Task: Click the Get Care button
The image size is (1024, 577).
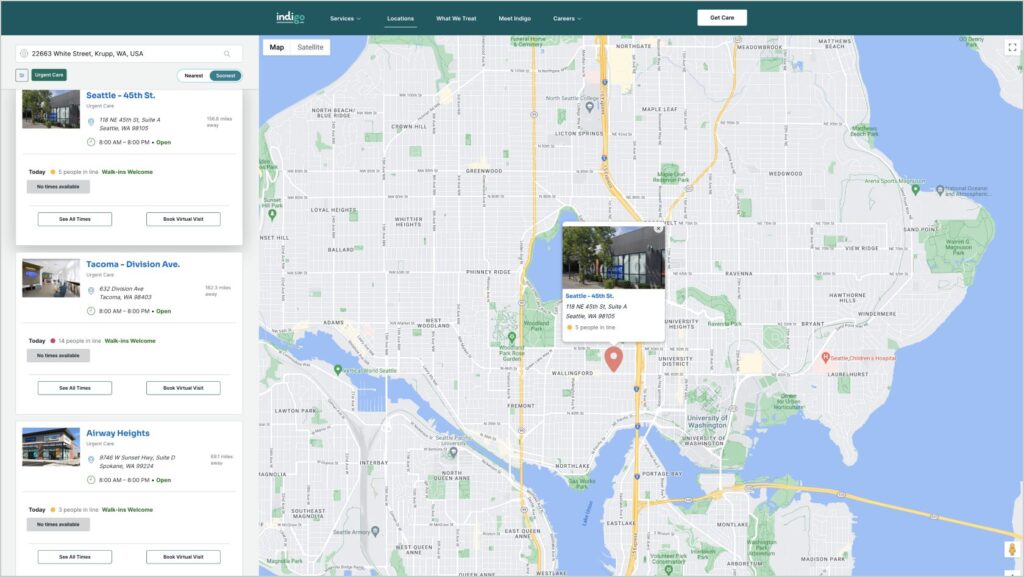Action: tap(722, 18)
